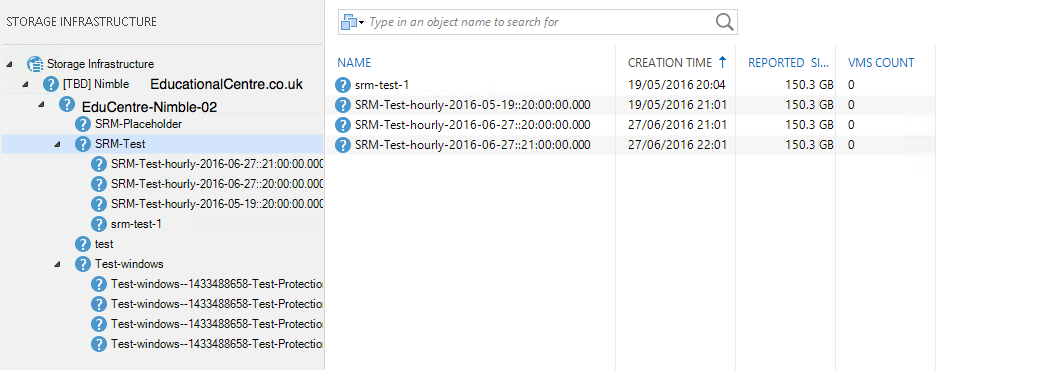Screen dimensions: 1061x370
Task: Collapse the Storage Infrastructure root node
Action: pyautogui.click(x=9, y=64)
